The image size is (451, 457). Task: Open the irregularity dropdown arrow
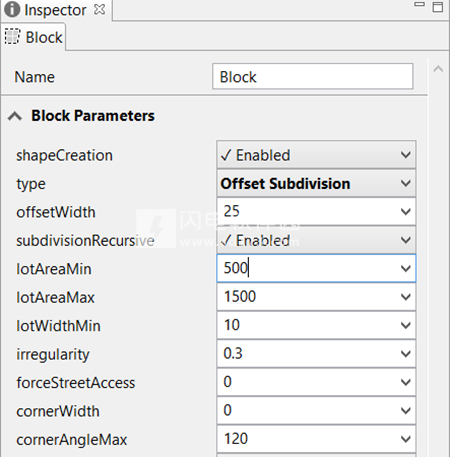406,354
